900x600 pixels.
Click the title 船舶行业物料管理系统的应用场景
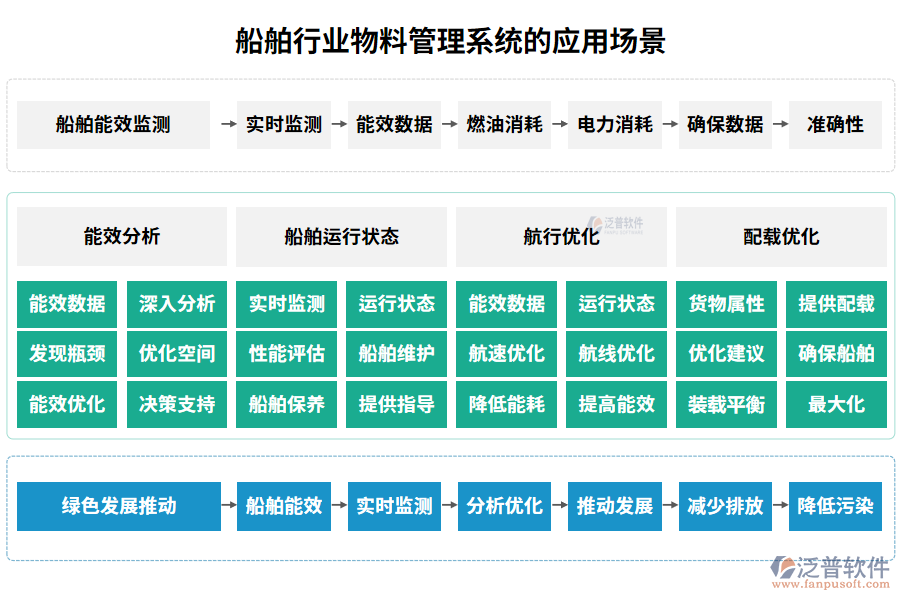(450, 40)
